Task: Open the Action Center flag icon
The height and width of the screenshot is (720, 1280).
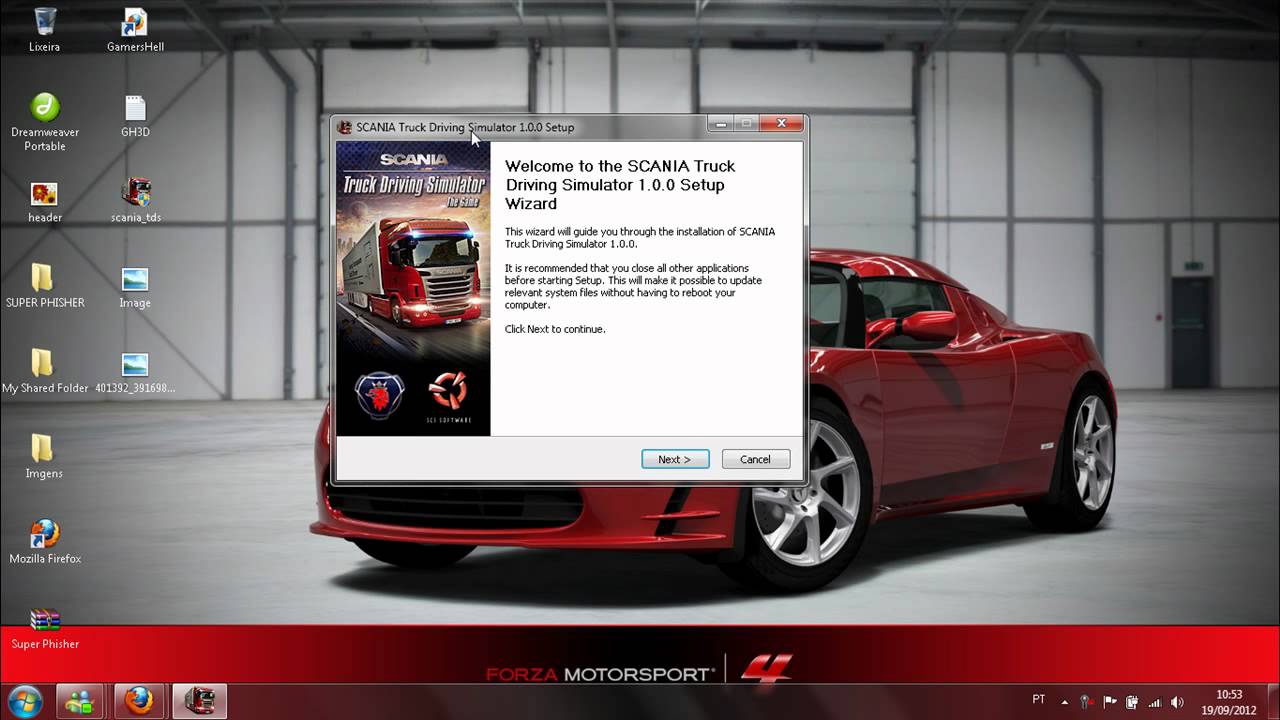Action: point(1110,702)
